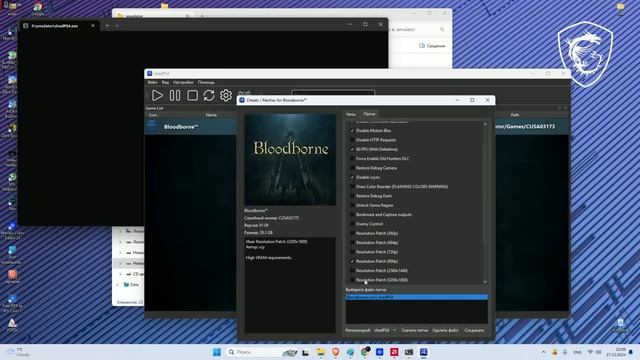Open Chrome from the taskbar
The height and width of the screenshot is (360, 640).
364,352
